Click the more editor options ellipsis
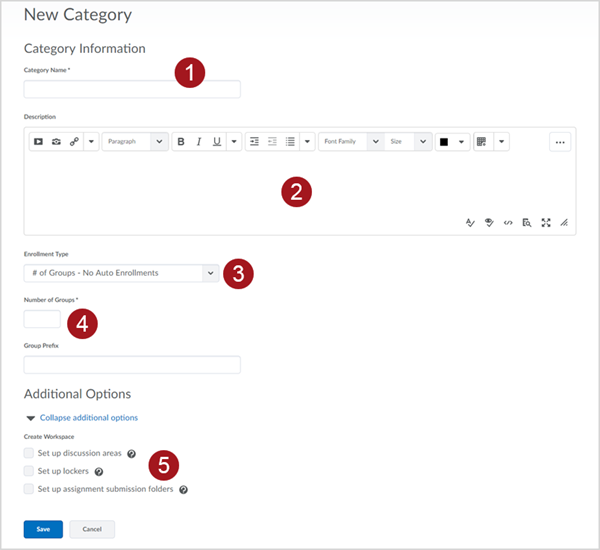This screenshot has width=600, height=550. (x=560, y=142)
